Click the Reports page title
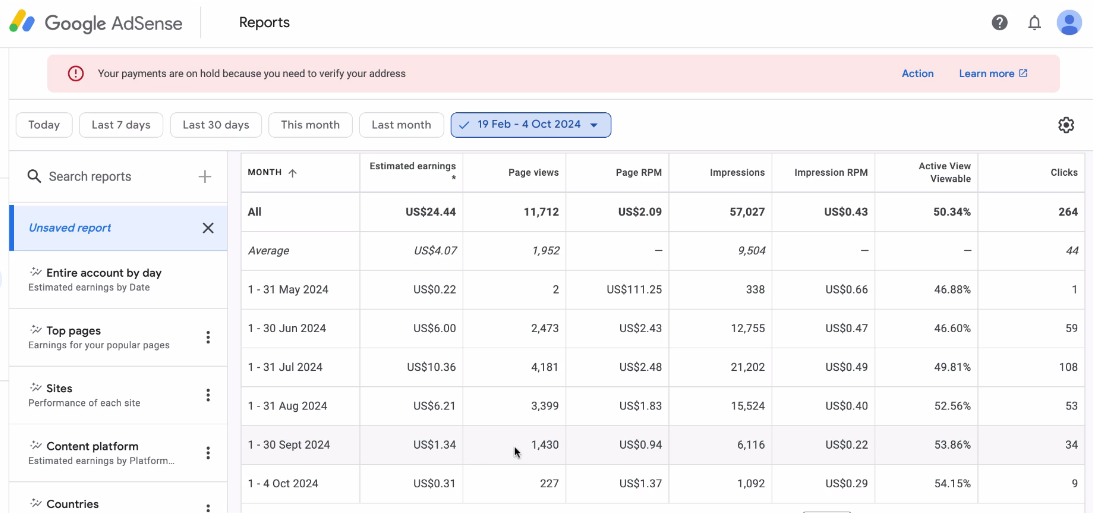1093x513 pixels. (264, 23)
